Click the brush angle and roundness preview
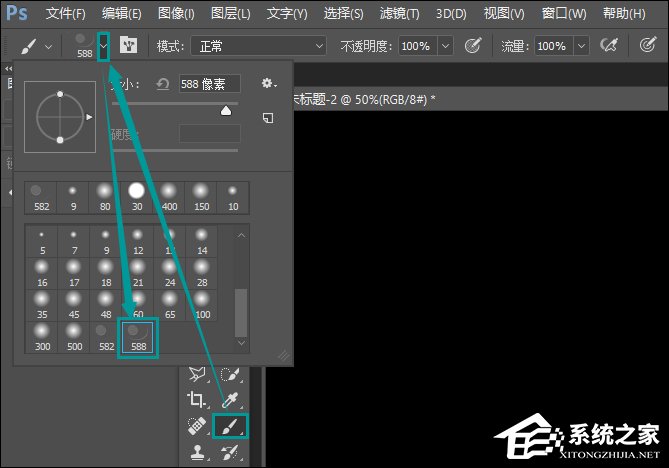This screenshot has width=669, height=468. (x=60, y=117)
